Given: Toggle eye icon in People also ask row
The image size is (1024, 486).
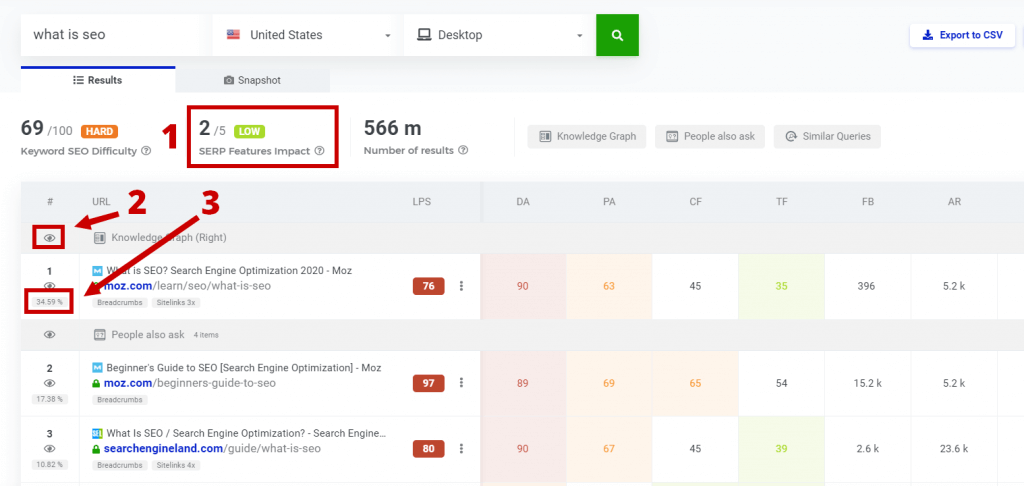Looking at the screenshot, I should (x=49, y=335).
